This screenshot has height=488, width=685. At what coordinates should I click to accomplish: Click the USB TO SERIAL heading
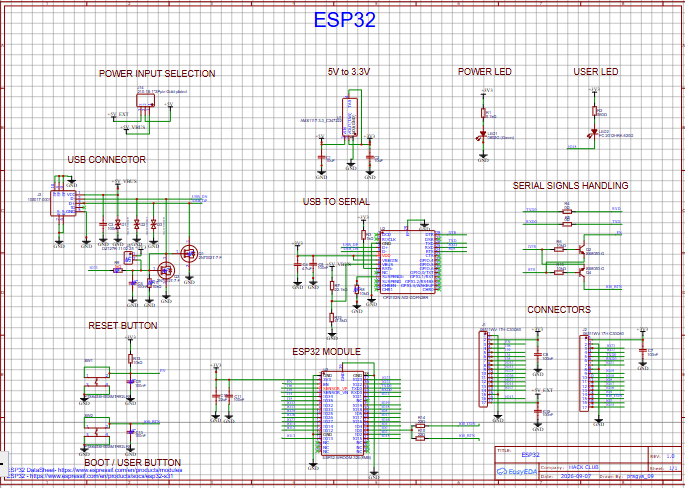click(x=336, y=201)
